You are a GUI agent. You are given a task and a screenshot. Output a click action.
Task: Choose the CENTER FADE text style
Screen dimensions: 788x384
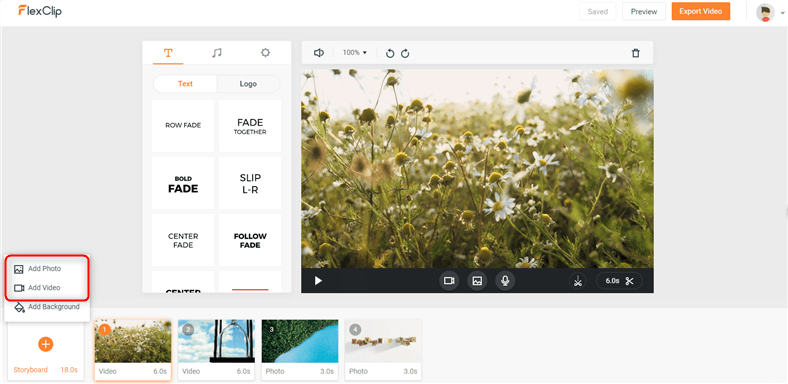click(183, 240)
